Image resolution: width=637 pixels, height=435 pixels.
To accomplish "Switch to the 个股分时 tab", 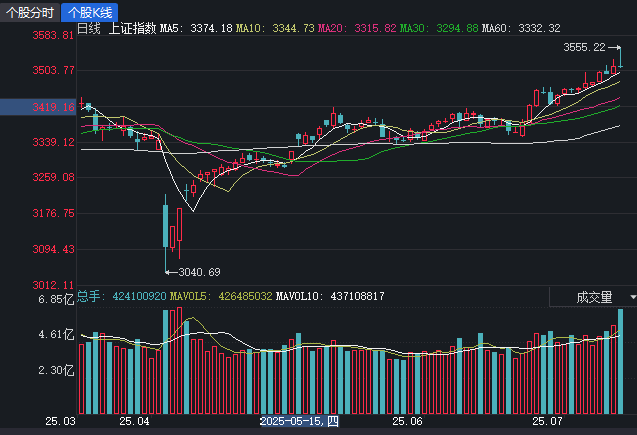I will click(30, 13).
